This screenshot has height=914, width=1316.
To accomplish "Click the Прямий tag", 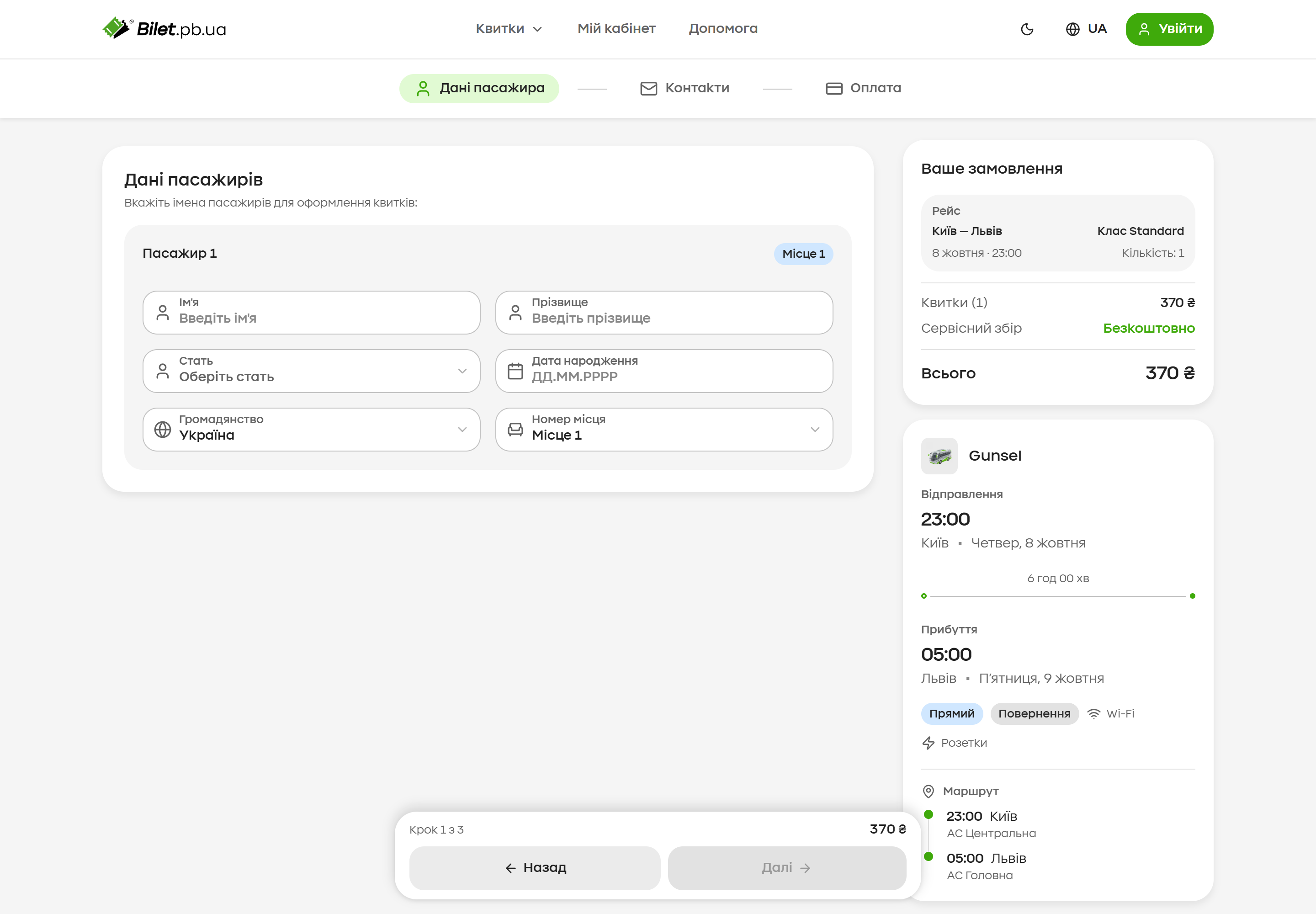I will (951, 713).
